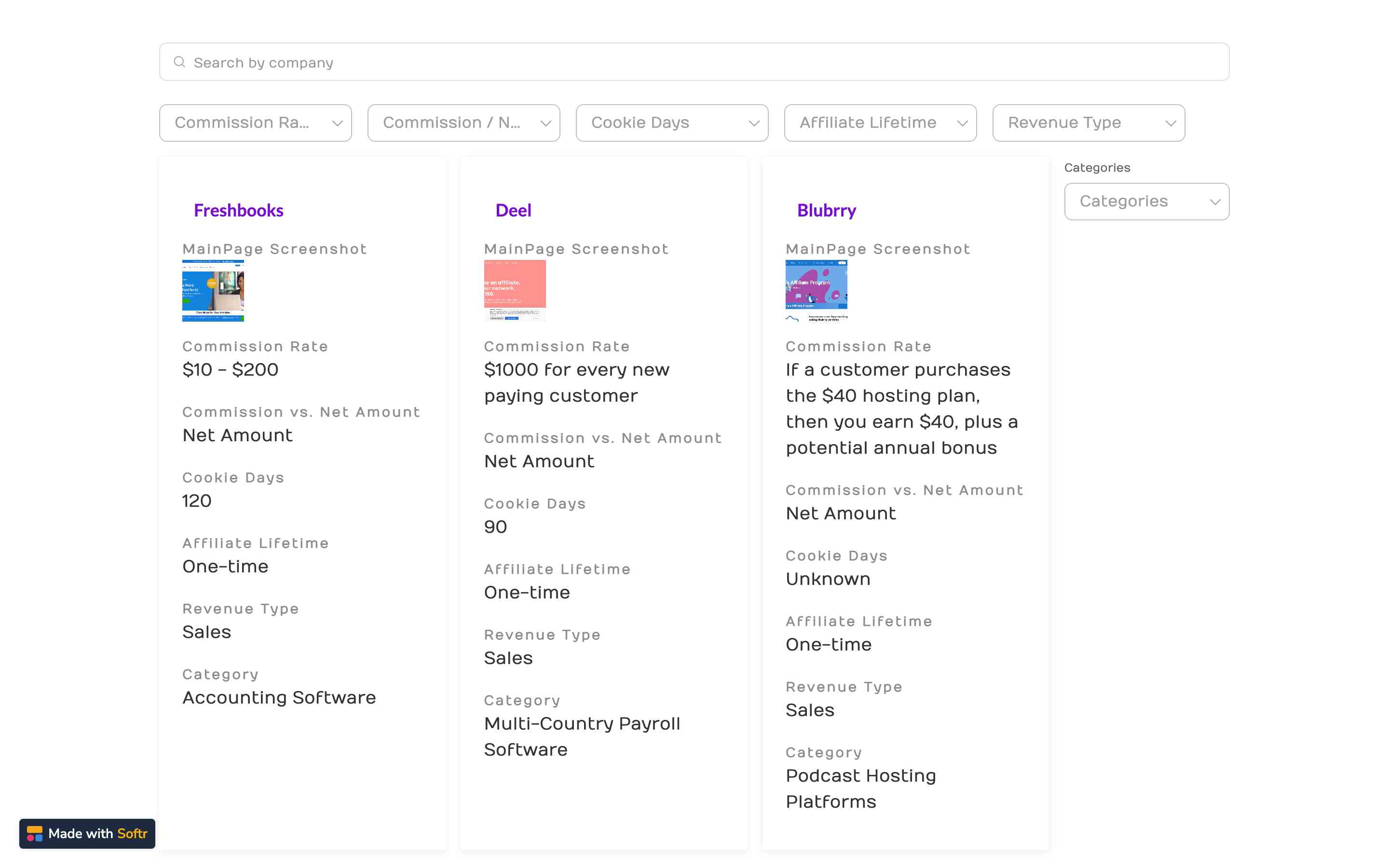Click the Softr logo icon
1389x868 pixels.
point(34,834)
